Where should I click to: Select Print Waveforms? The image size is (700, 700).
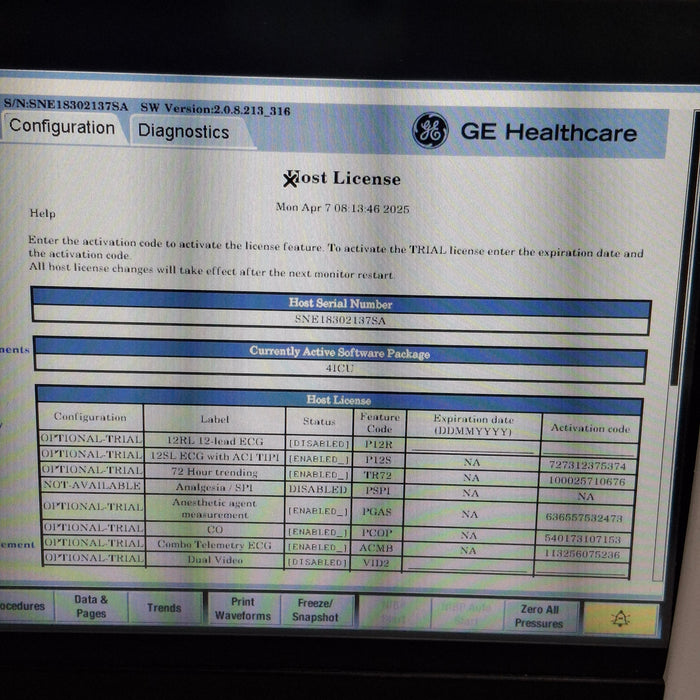[x=243, y=609]
